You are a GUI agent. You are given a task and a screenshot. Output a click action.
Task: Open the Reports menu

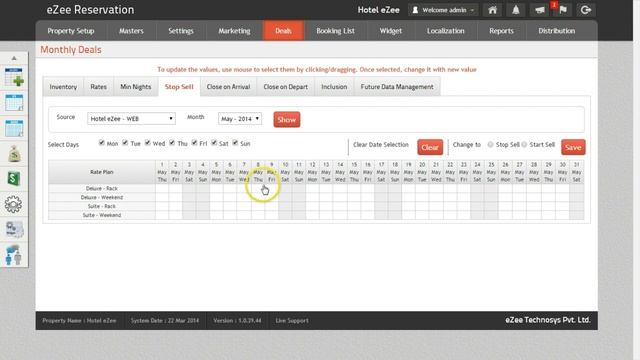click(x=501, y=31)
